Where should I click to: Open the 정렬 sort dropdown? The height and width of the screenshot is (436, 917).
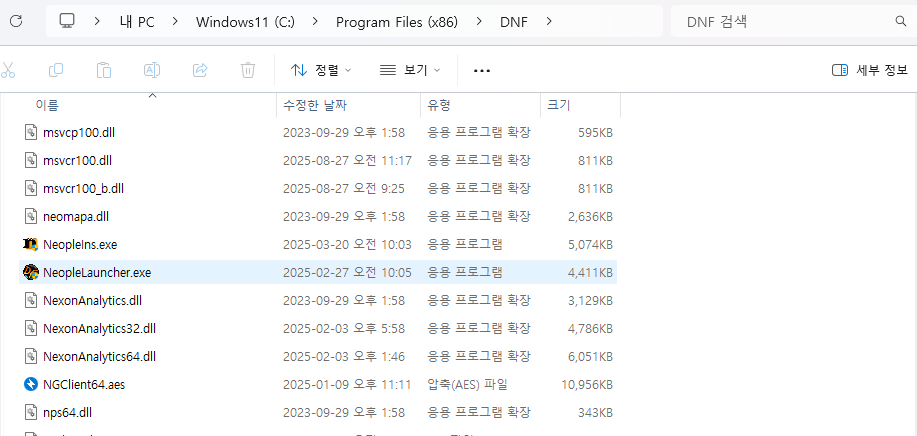[321, 70]
